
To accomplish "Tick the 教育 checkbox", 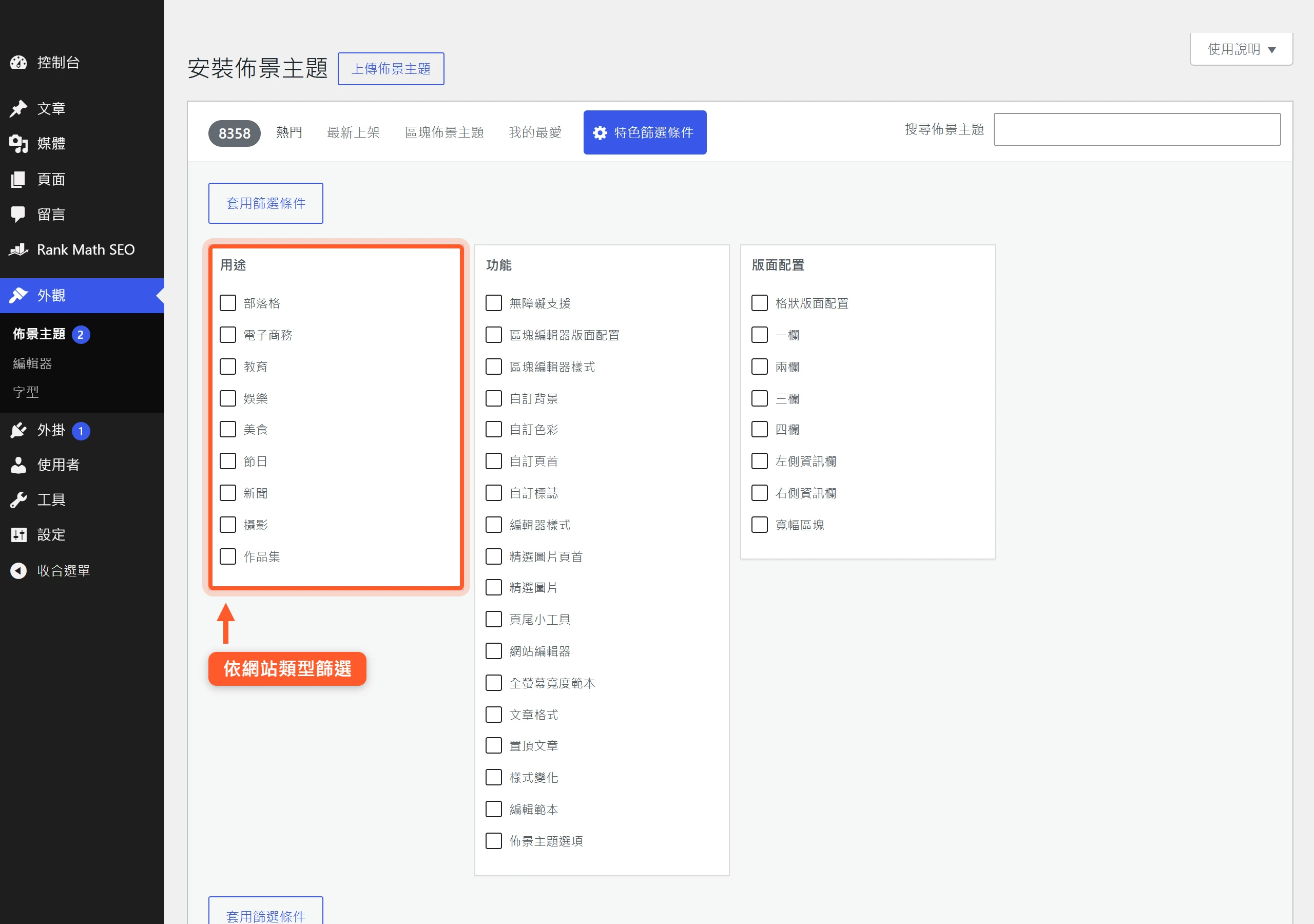I will (x=228, y=367).
